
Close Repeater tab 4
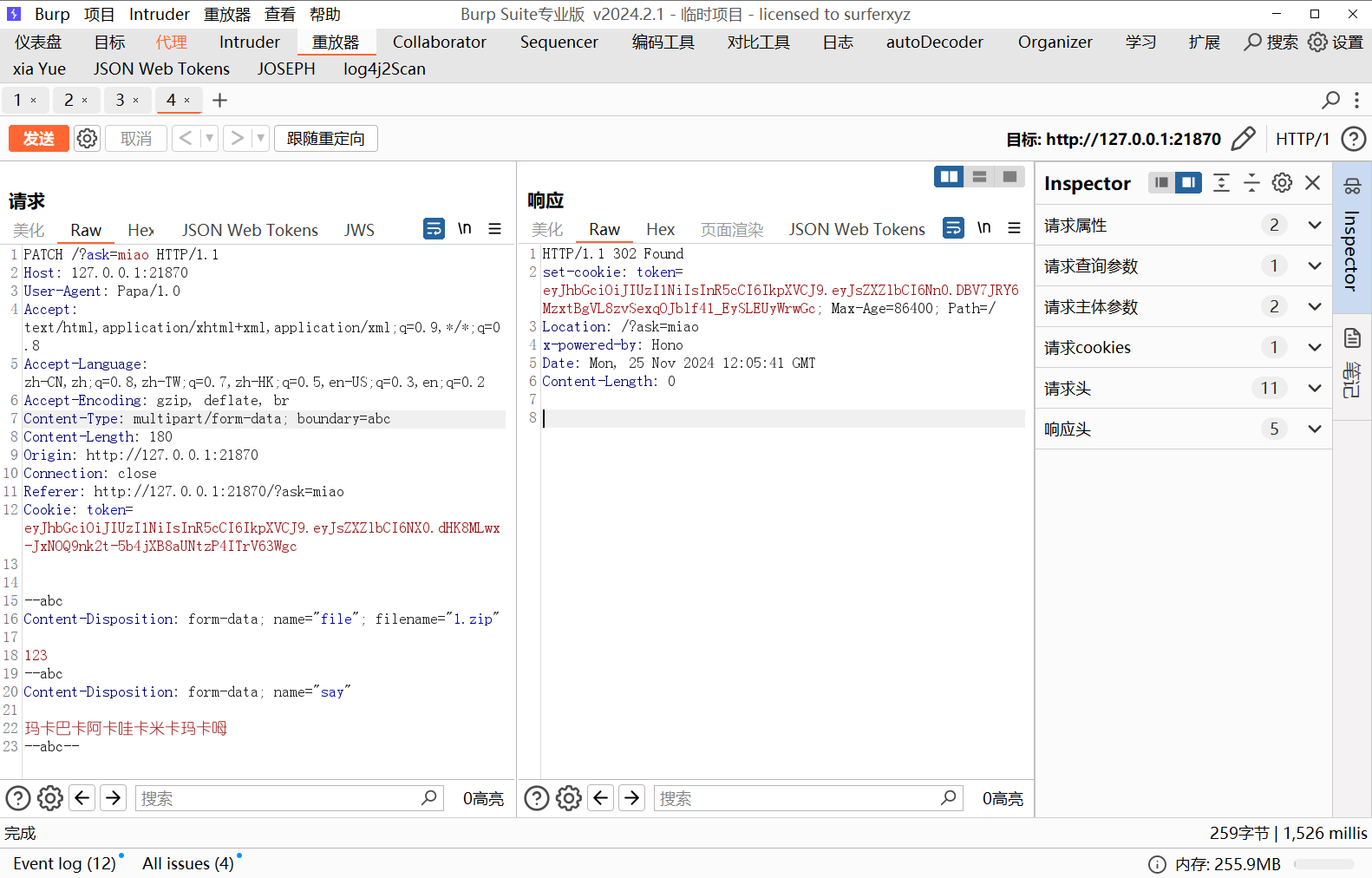(x=186, y=101)
